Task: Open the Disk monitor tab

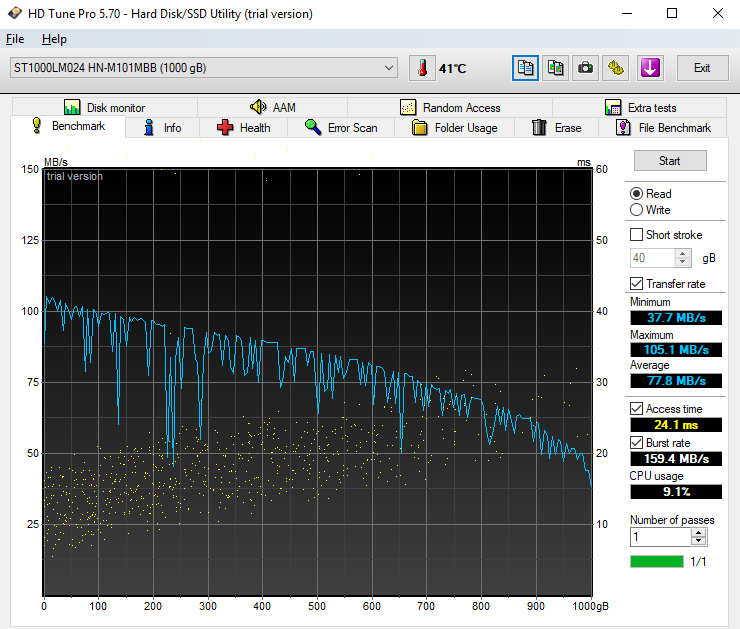Action: click(x=104, y=108)
